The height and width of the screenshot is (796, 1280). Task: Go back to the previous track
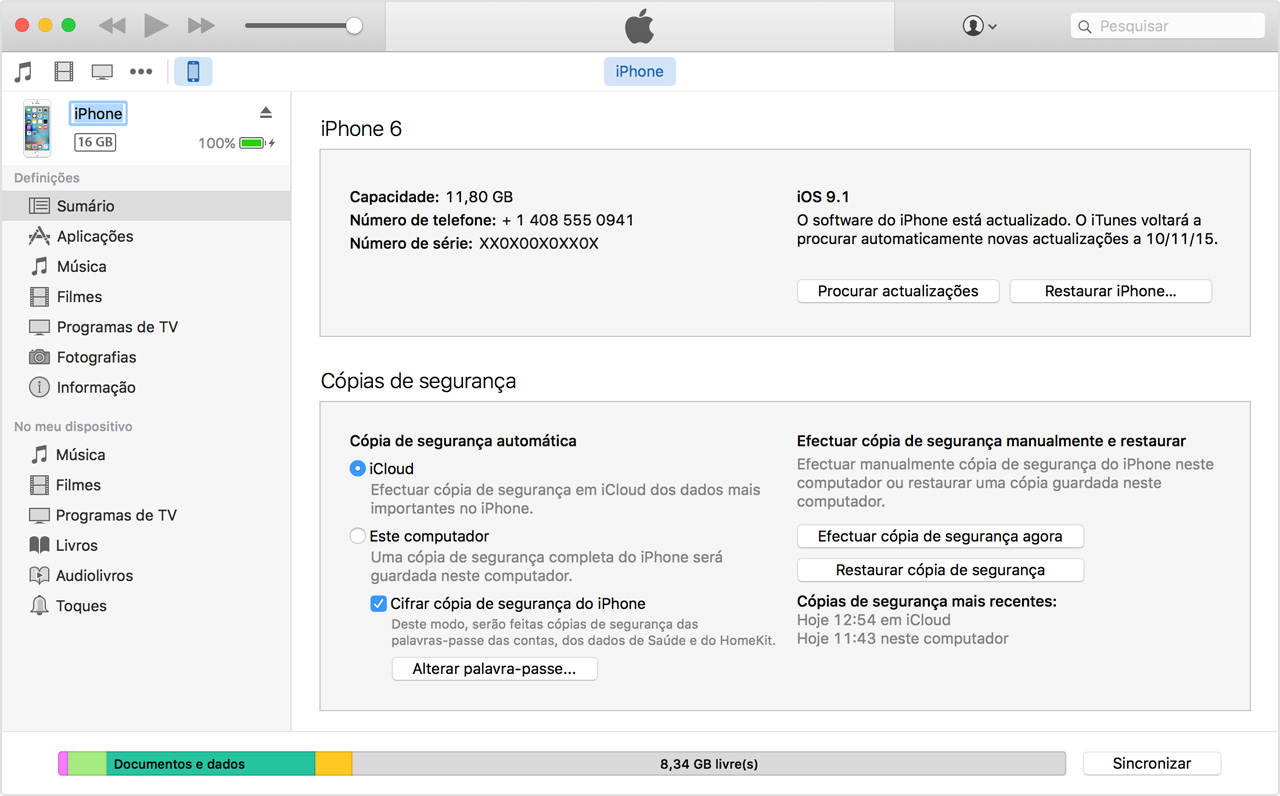[111, 26]
